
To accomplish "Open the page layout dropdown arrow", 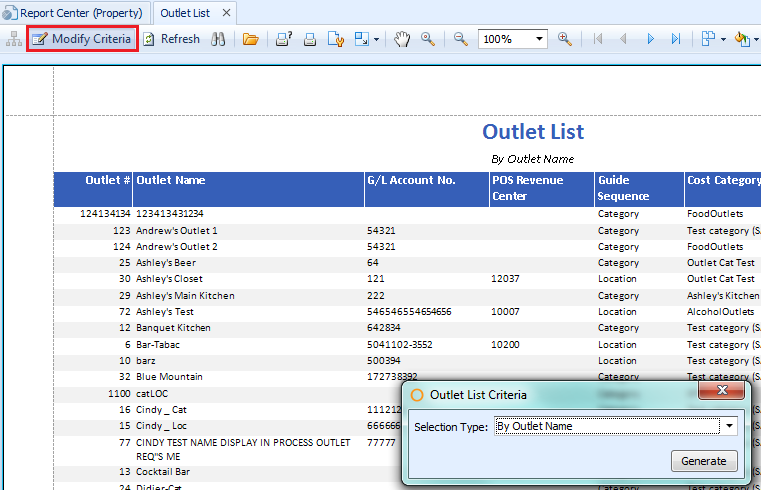I will 723,40.
